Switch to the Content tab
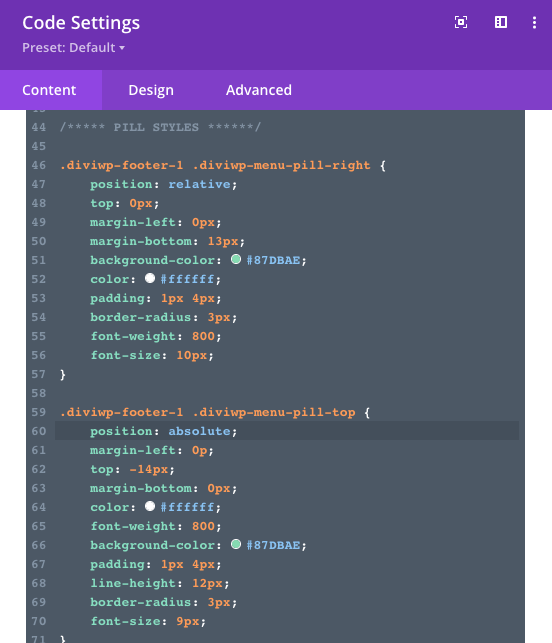The width and height of the screenshot is (552, 643). coord(51,90)
